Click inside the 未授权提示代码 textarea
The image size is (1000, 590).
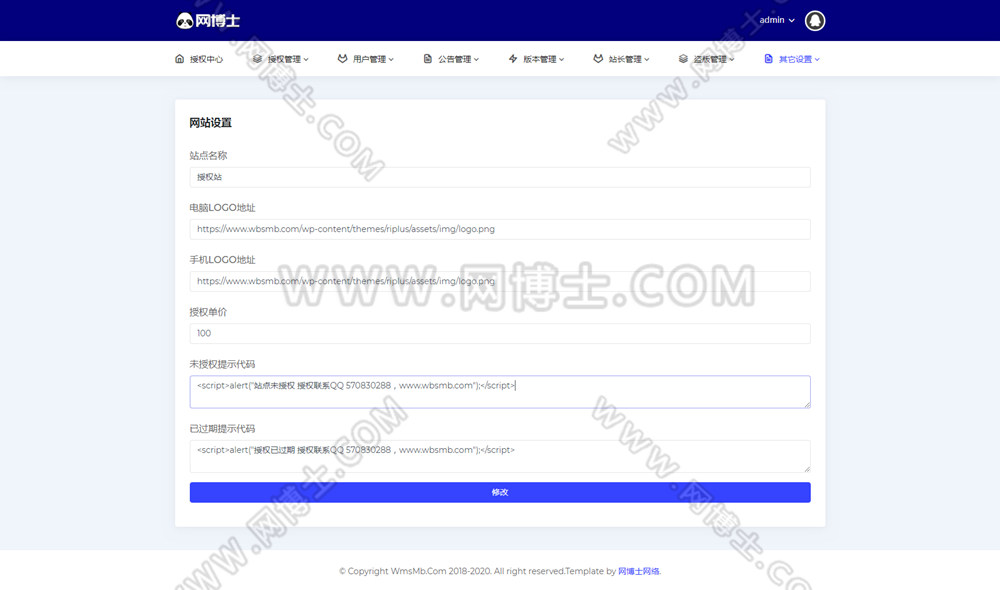pos(500,392)
